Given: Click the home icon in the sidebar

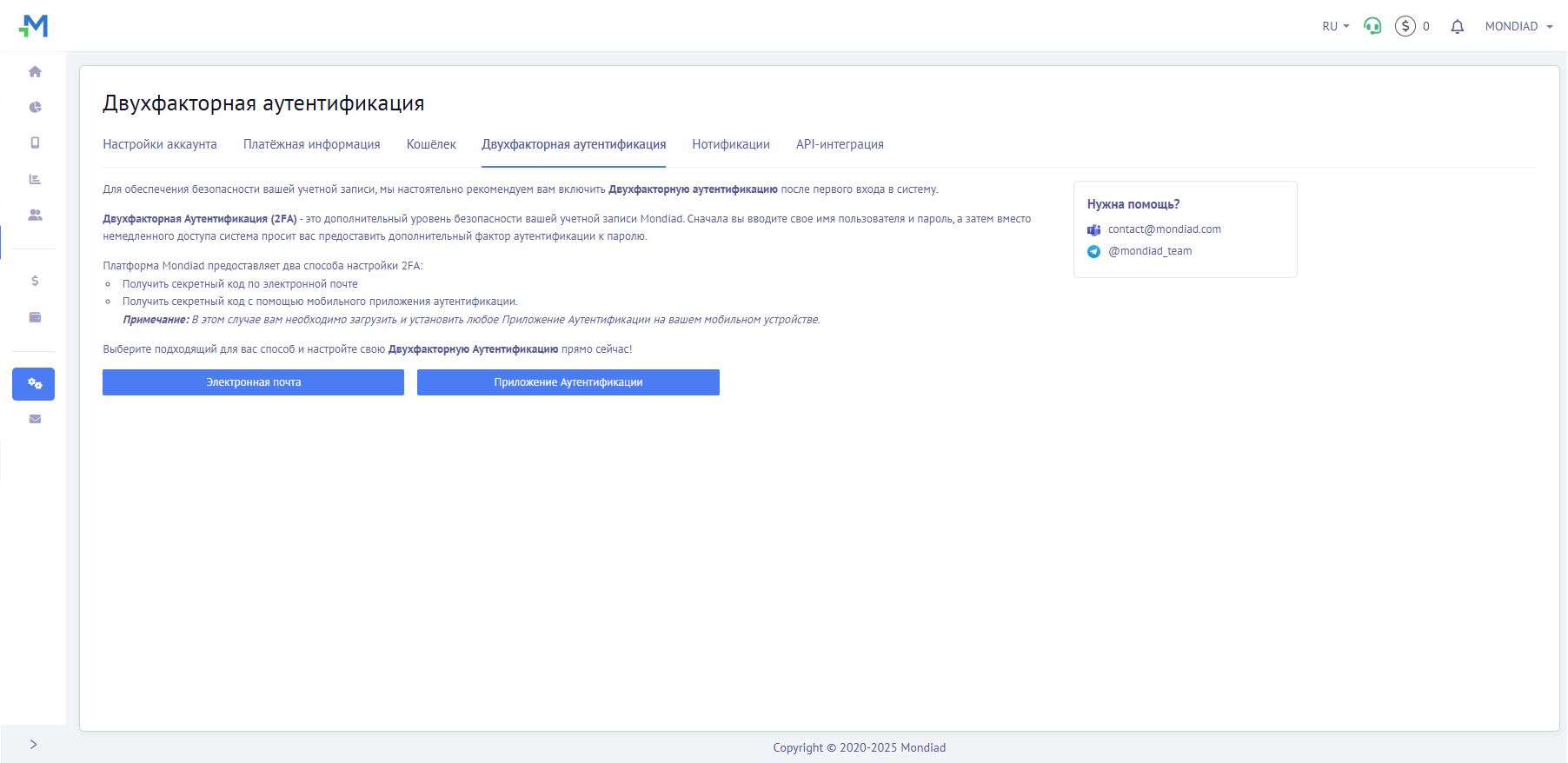Looking at the screenshot, I should pos(35,72).
